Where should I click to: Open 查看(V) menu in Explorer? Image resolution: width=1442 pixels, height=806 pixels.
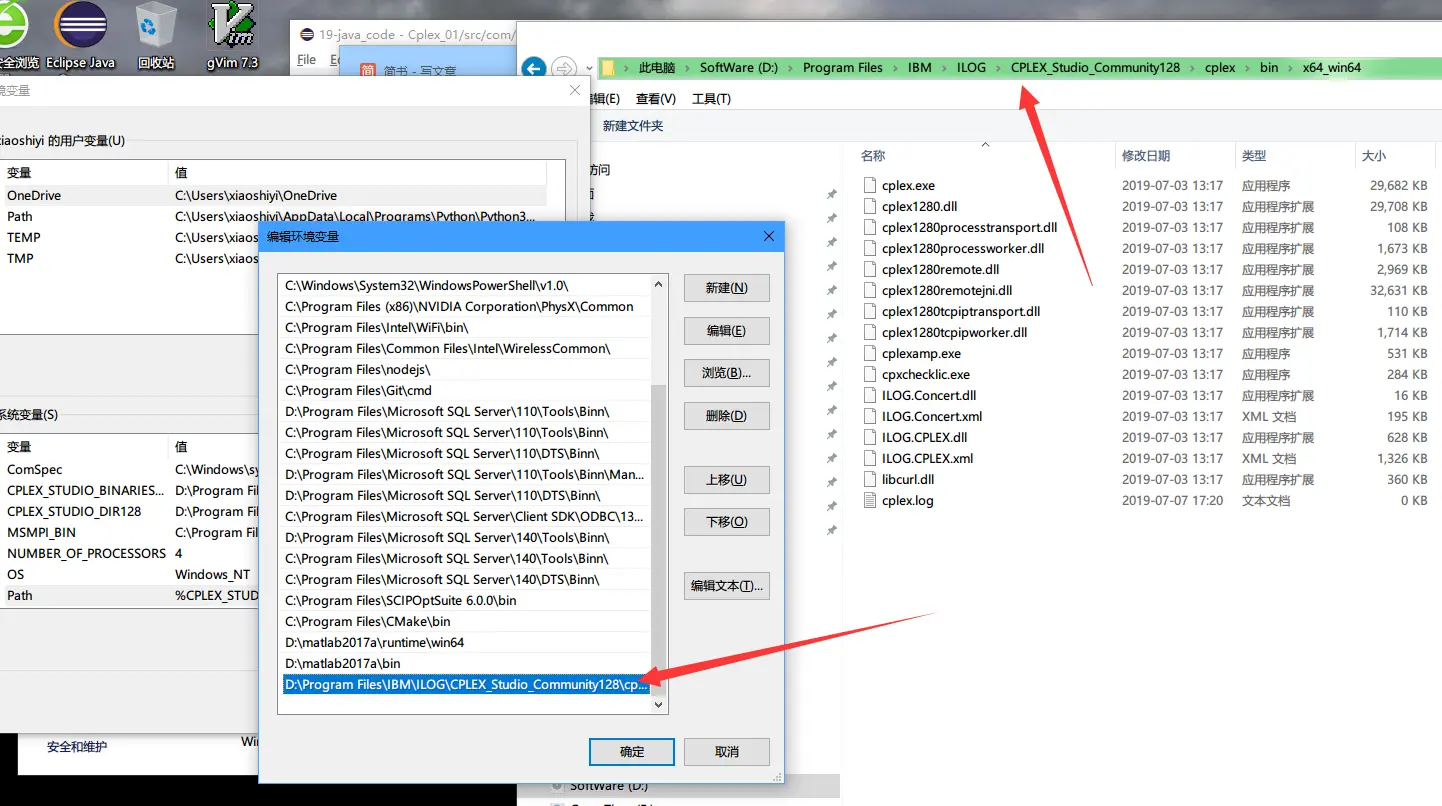click(656, 99)
